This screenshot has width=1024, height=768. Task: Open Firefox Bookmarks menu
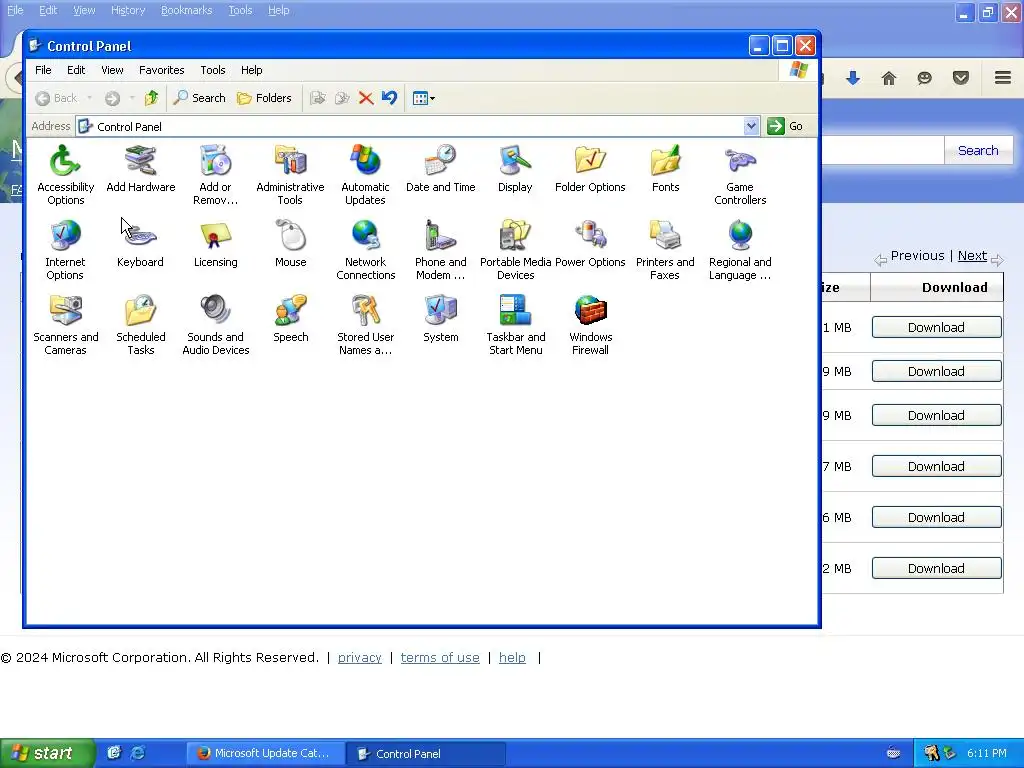pyautogui.click(x=186, y=10)
